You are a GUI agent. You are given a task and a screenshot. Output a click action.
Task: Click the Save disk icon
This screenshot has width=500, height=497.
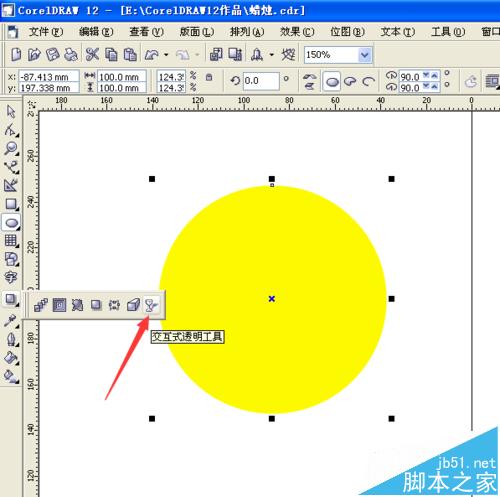pyautogui.click(x=53, y=54)
